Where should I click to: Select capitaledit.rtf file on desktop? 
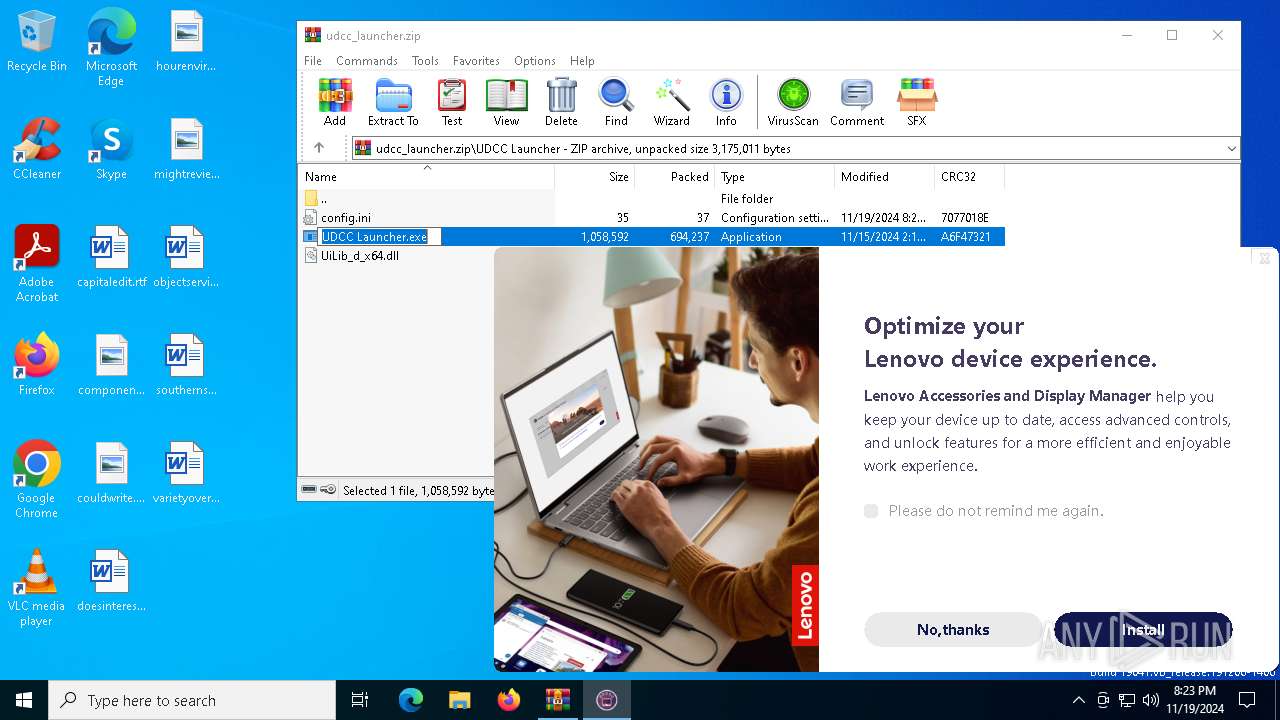[111, 257]
